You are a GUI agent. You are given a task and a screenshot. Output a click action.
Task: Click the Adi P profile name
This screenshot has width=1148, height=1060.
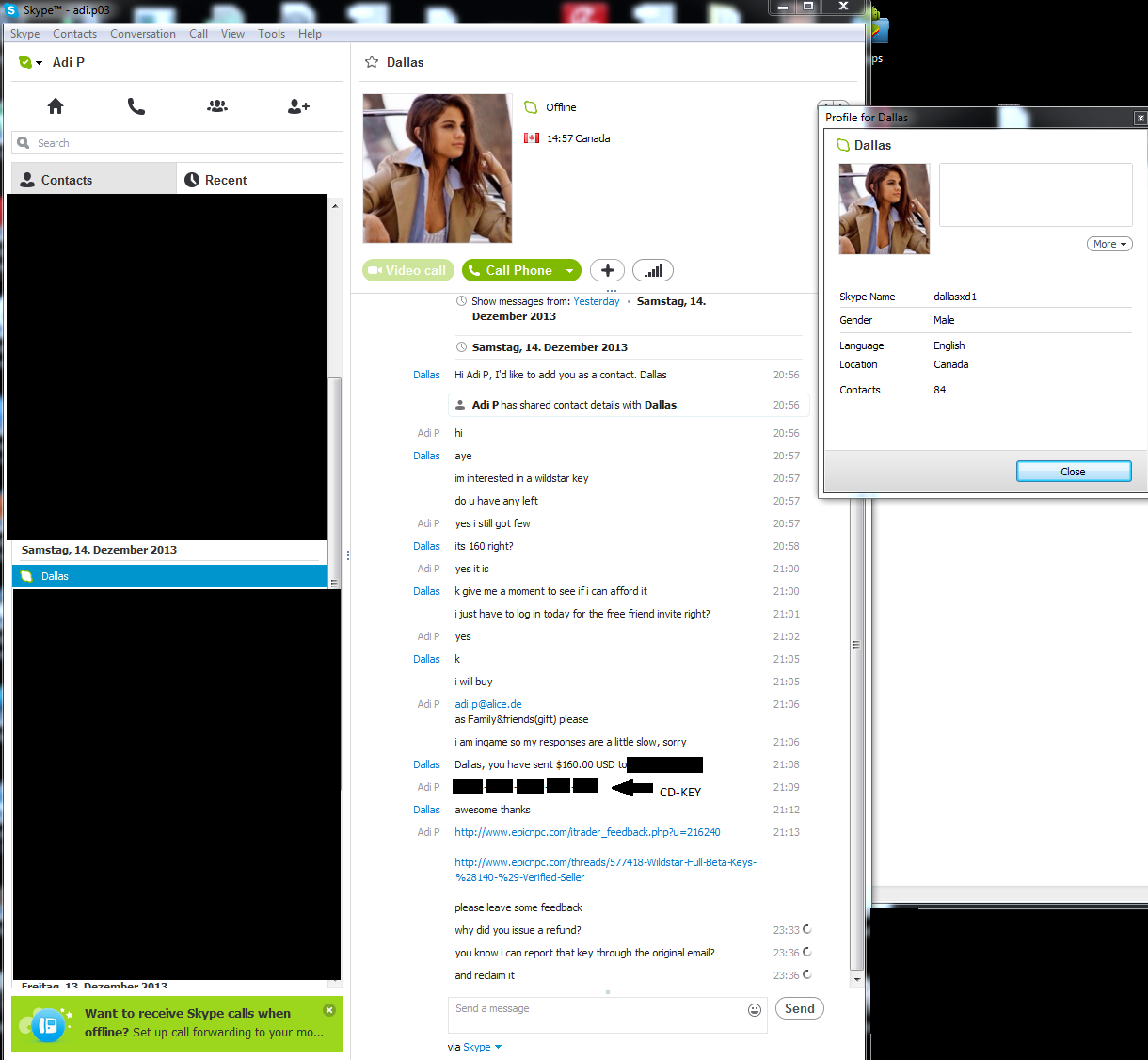pos(69,62)
